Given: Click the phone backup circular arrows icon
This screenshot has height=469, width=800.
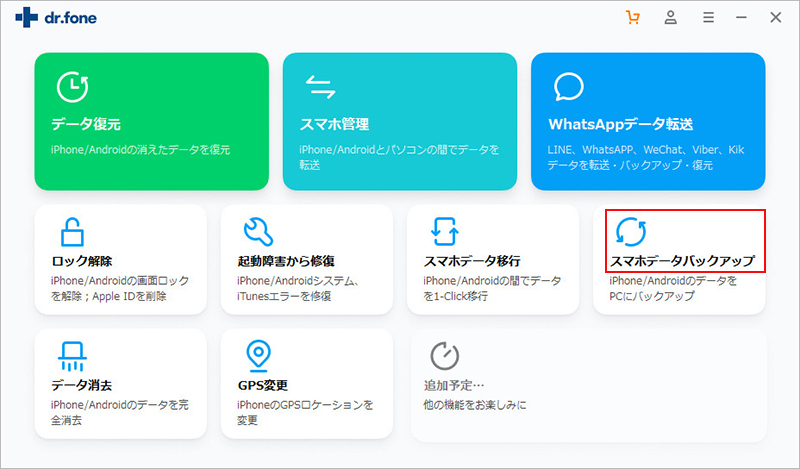Looking at the screenshot, I should tap(631, 231).
